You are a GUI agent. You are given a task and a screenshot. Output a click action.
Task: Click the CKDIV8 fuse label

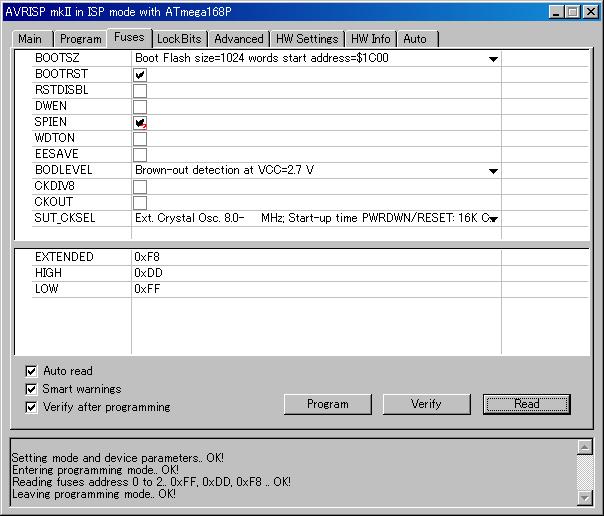[x=55, y=186]
